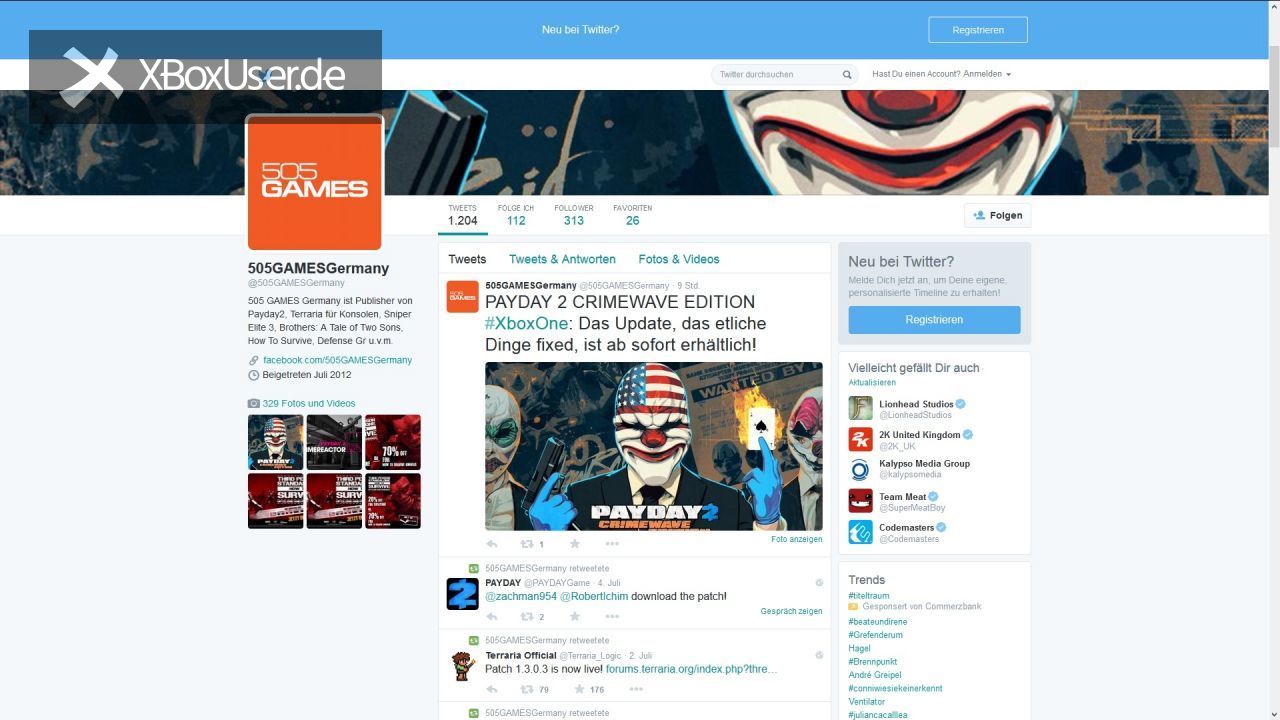Favorite the PAYDAYGame patch tweet
Screen dimensions: 1280x720
[x=575, y=616]
